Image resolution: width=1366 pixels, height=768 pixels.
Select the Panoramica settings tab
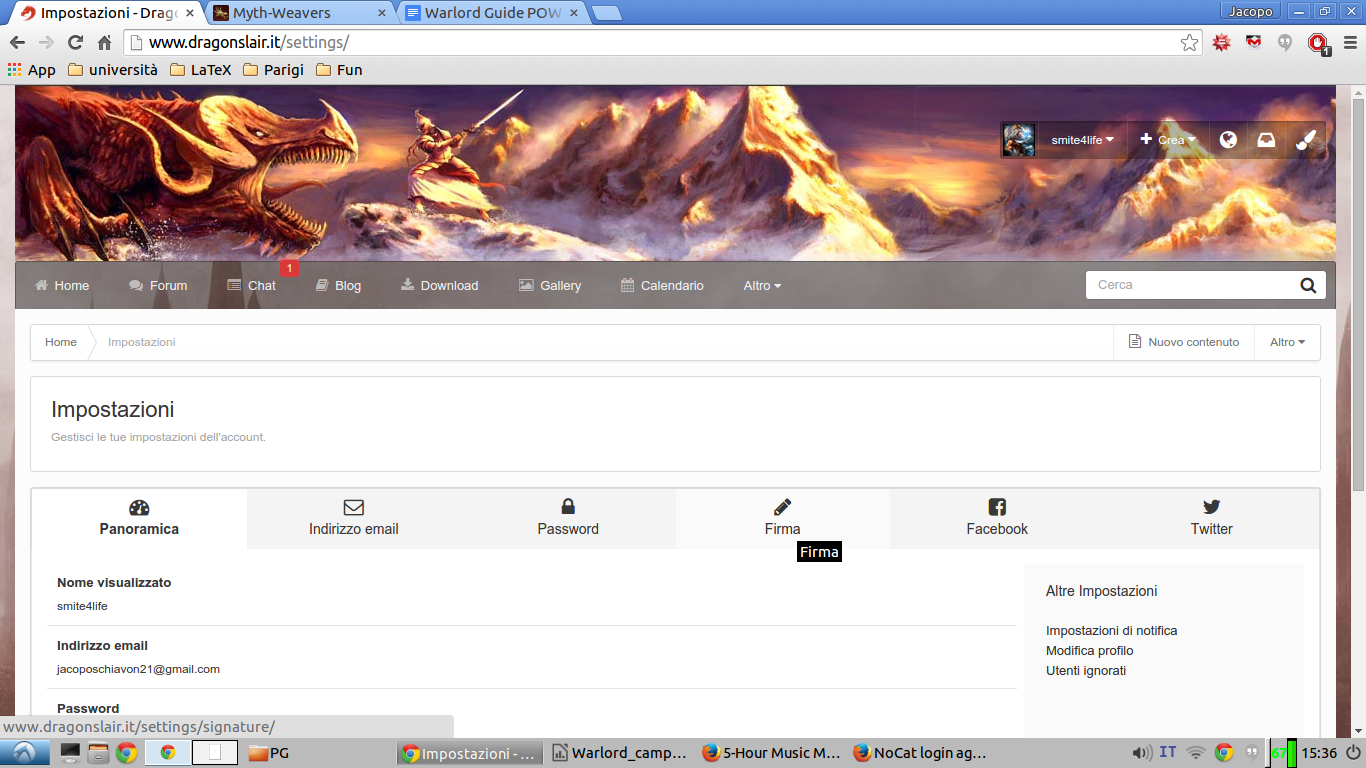tap(139, 518)
